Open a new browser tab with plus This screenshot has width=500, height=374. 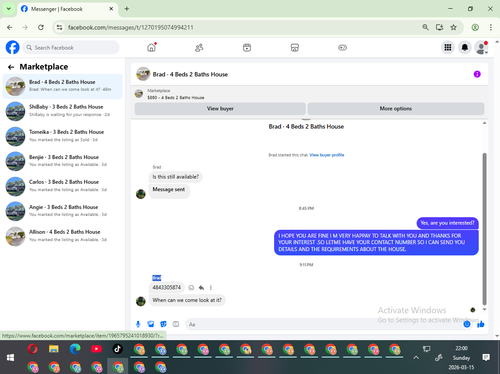[127, 9]
